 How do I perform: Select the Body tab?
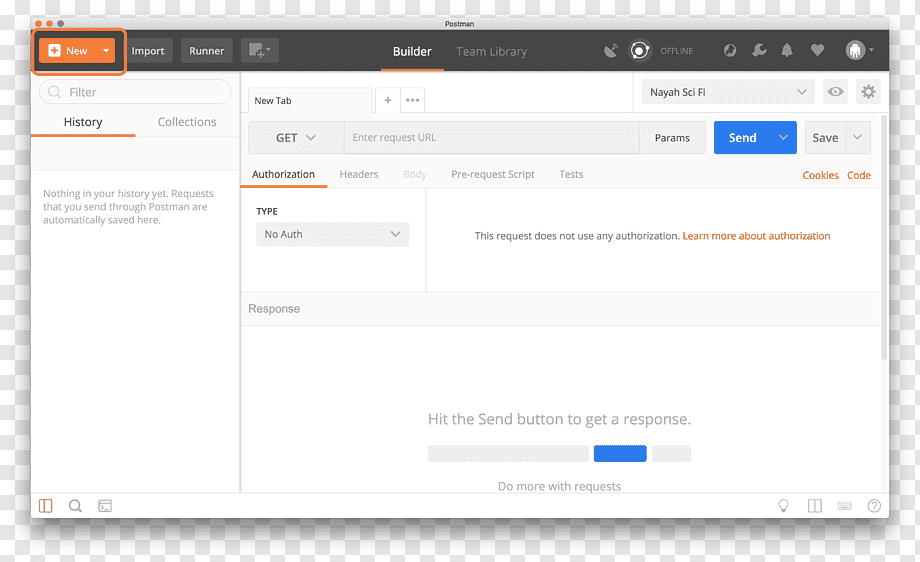click(415, 175)
